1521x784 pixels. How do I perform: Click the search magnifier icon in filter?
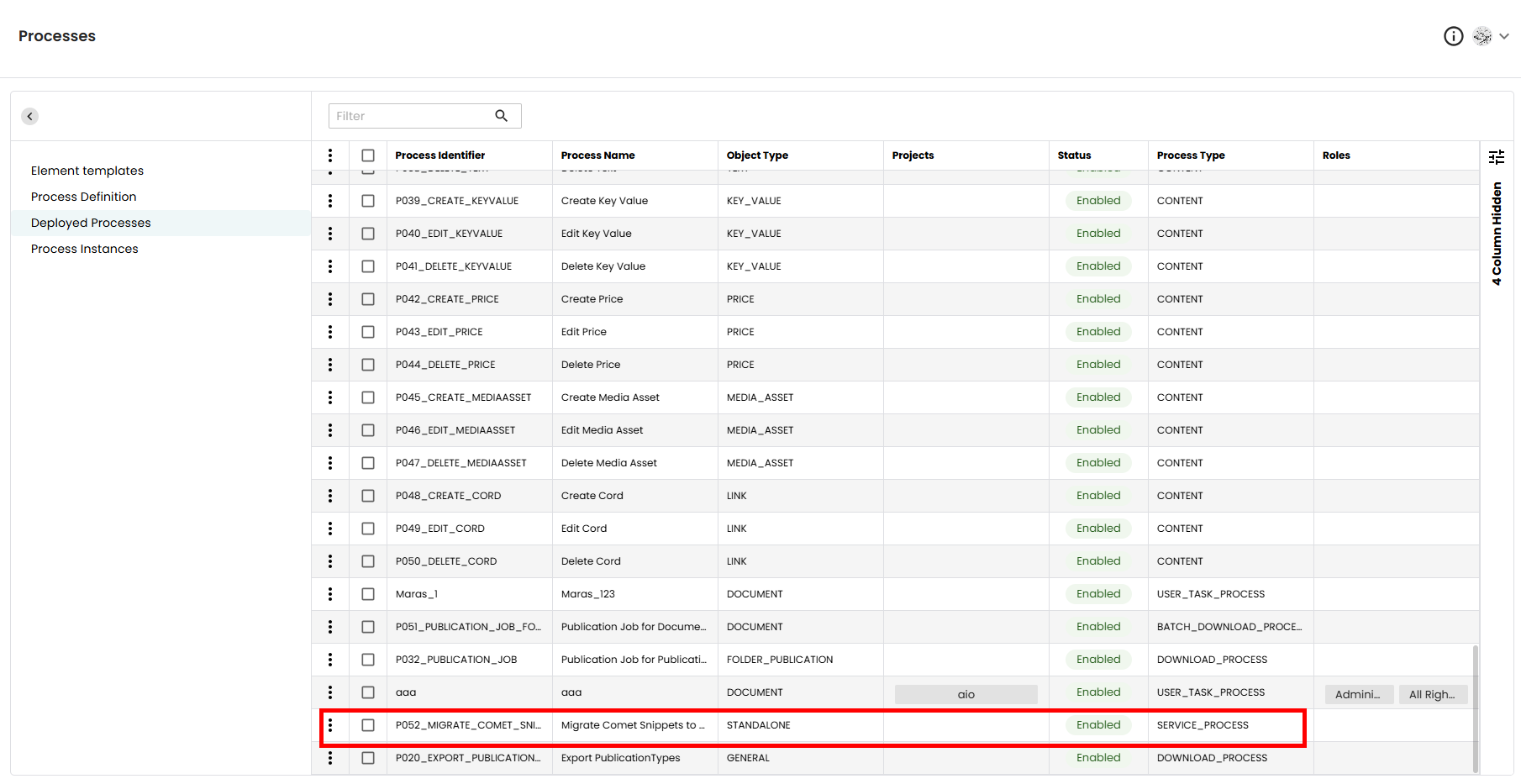(501, 116)
